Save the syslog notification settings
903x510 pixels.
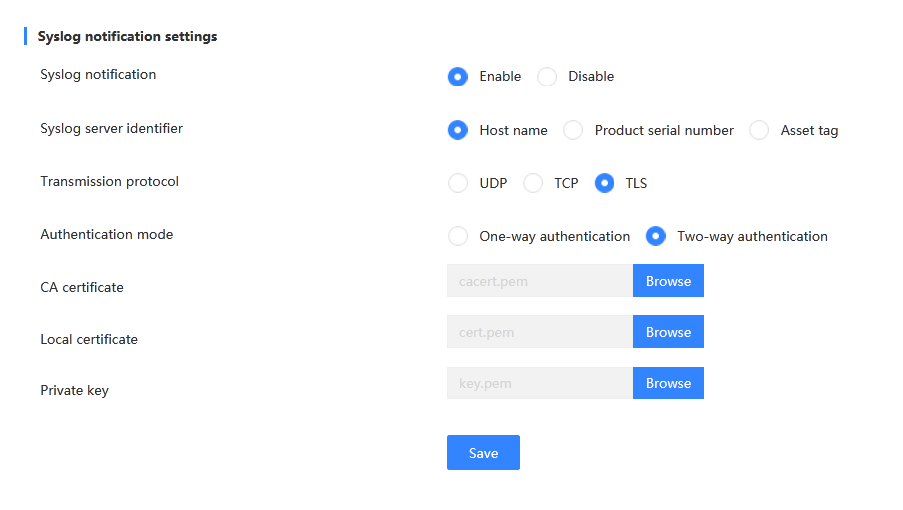tap(483, 452)
